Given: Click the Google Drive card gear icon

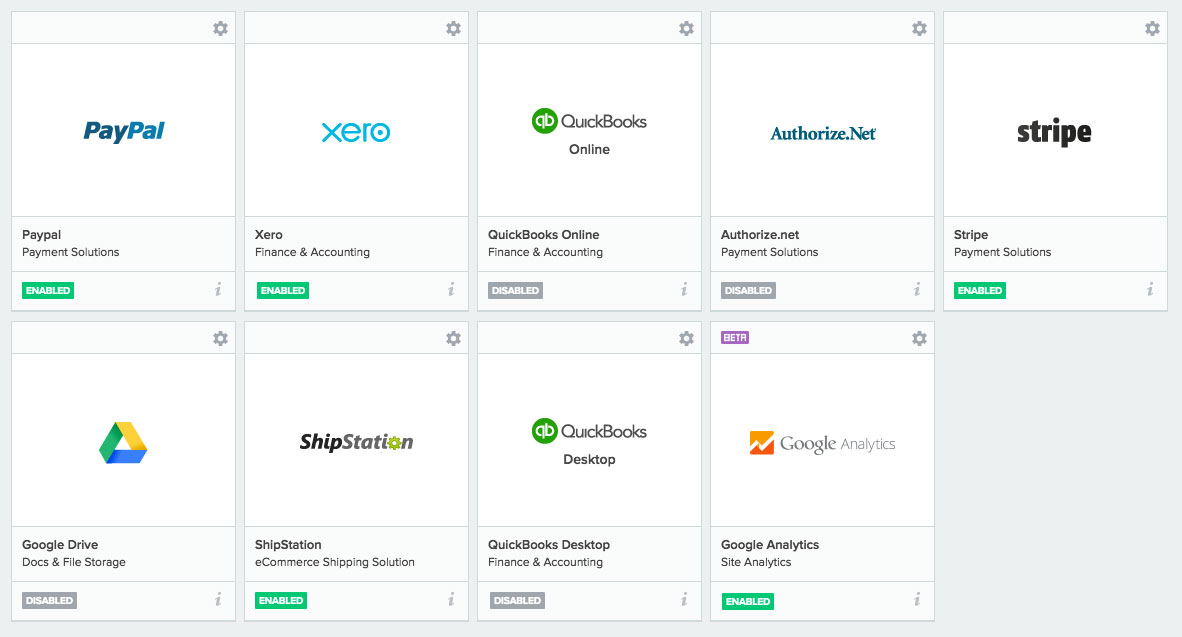Looking at the screenshot, I should (x=220, y=338).
